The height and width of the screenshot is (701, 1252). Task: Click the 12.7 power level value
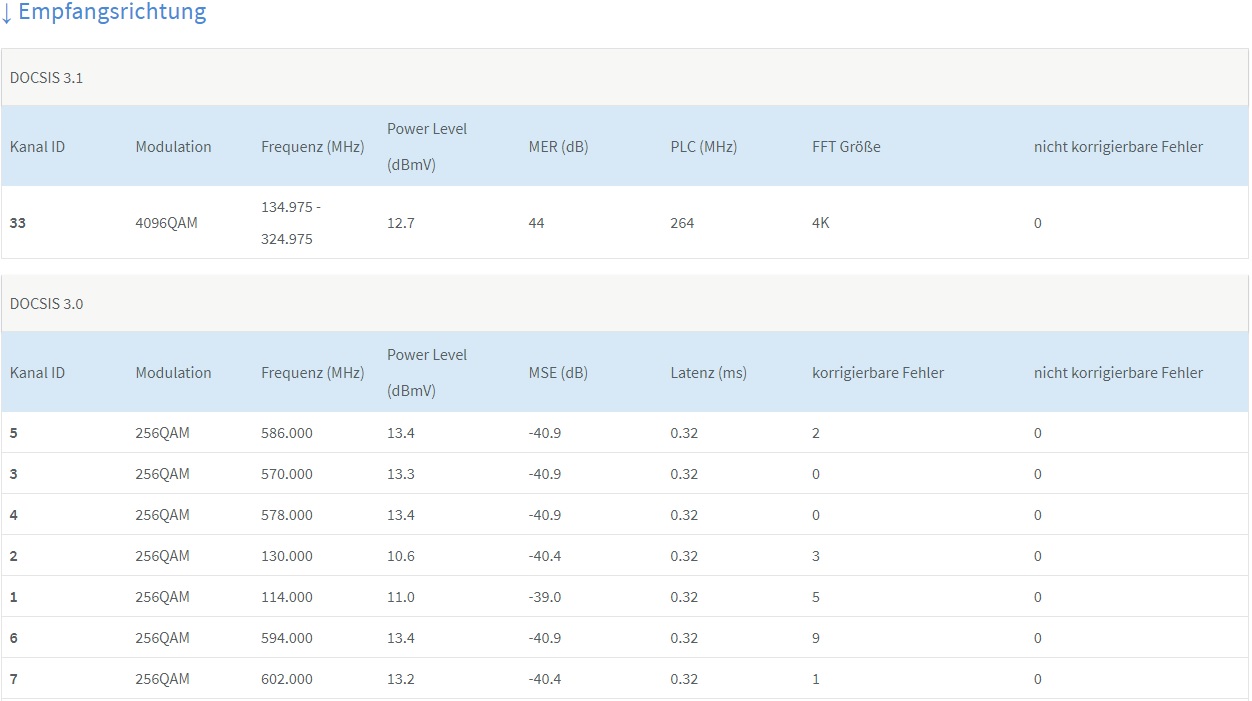click(x=401, y=223)
